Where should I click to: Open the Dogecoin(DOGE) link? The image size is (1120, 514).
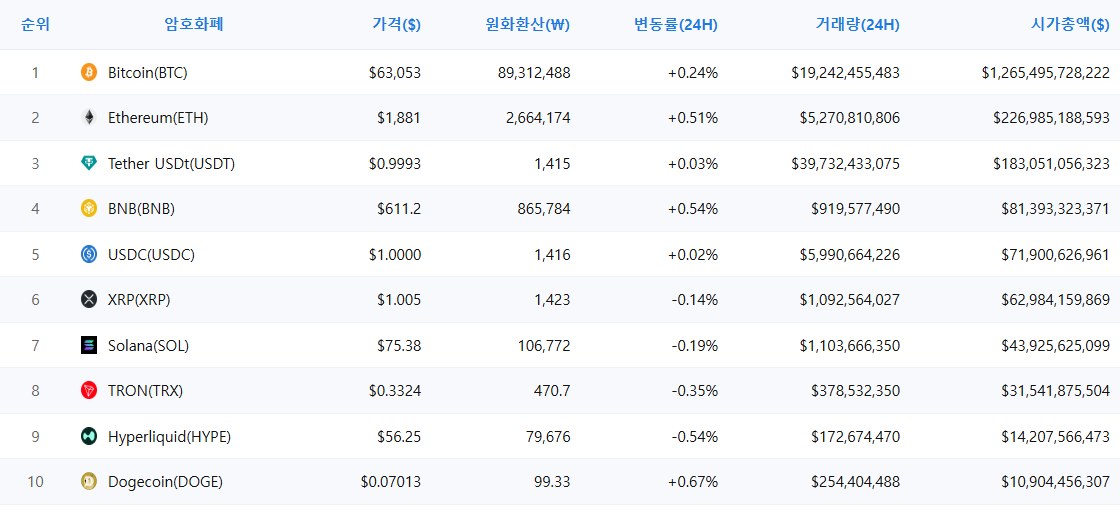pyautogui.click(x=166, y=482)
